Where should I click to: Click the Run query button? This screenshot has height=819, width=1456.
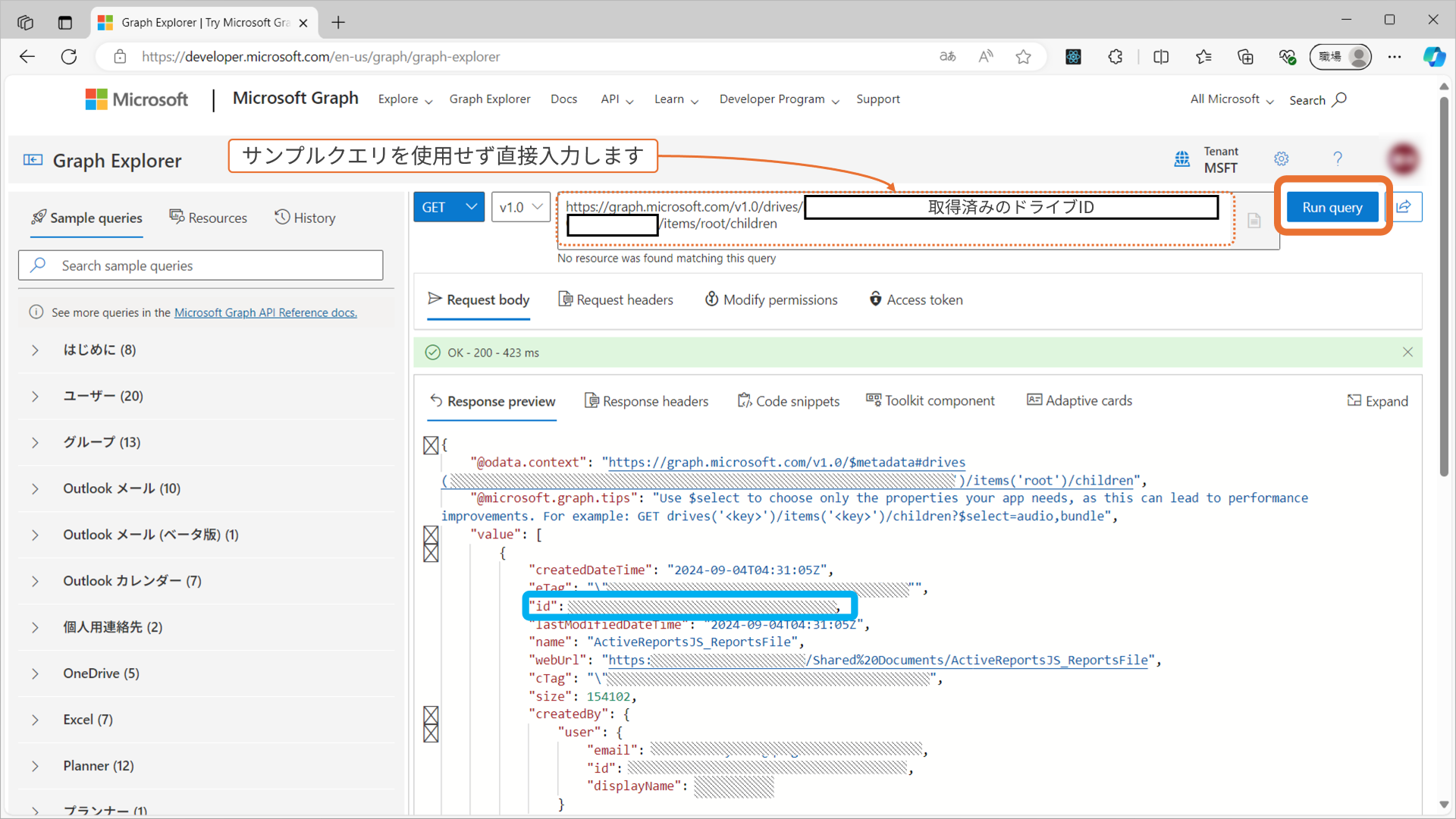point(1332,207)
